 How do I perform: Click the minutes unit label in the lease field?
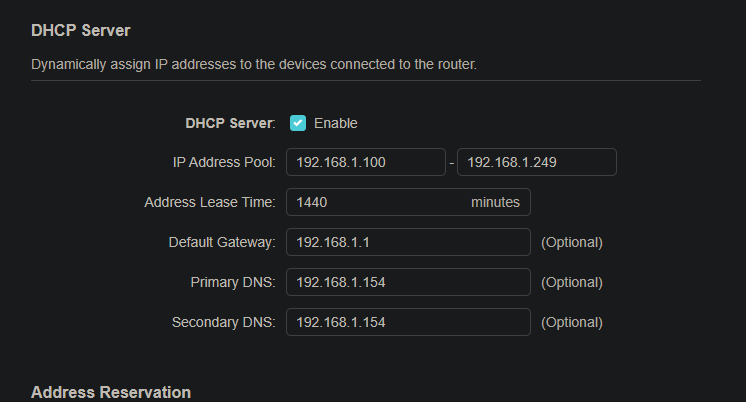click(x=495, y=202)
